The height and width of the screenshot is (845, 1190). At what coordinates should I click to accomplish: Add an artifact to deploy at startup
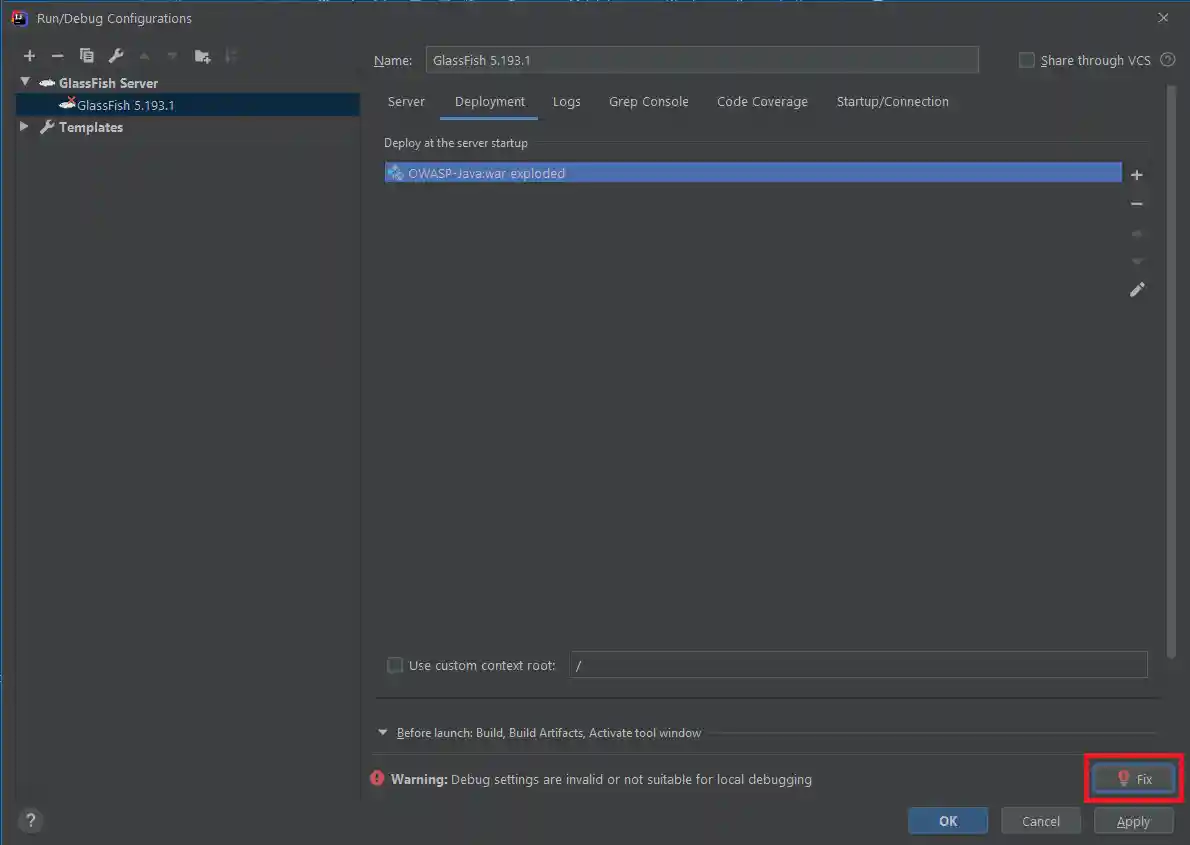coord(1136,174)
